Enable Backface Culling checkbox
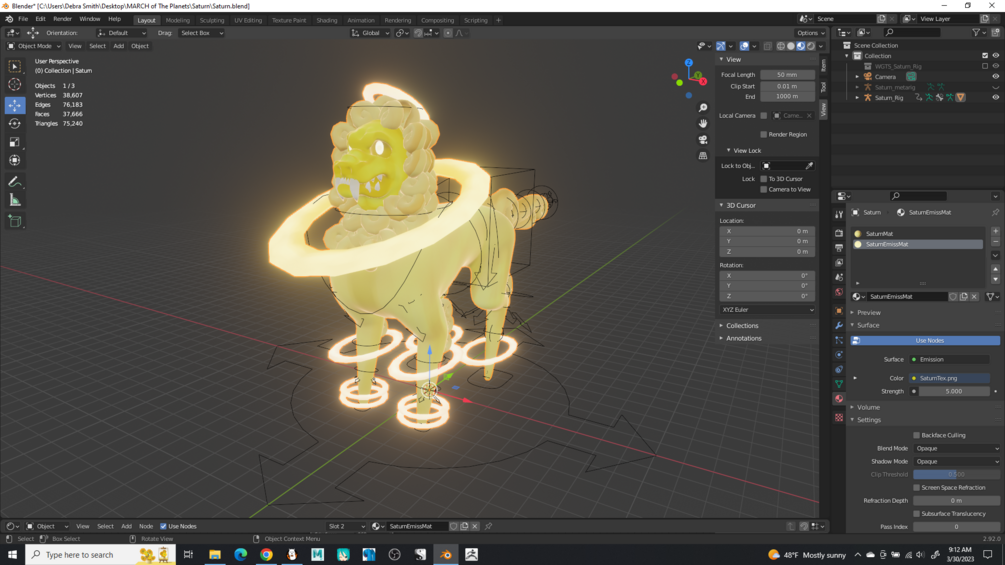Screen dimensions: 1005x565 [917, 436]
